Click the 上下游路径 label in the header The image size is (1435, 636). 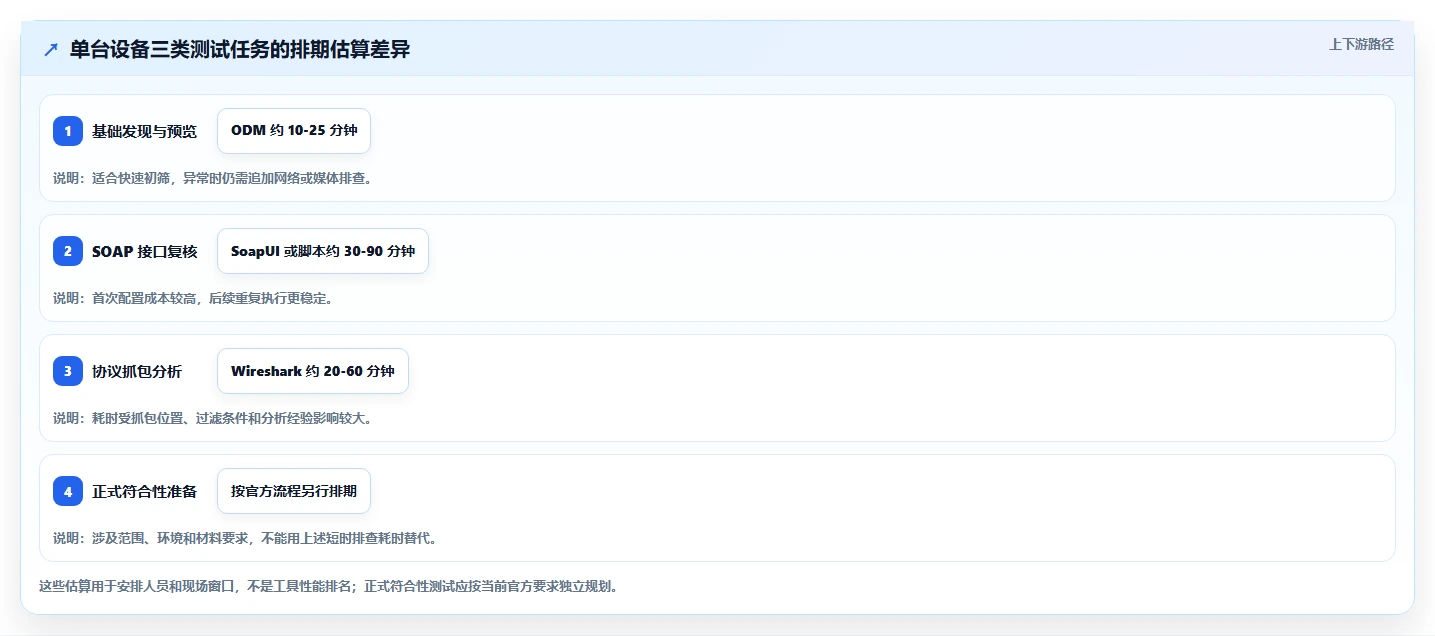tap(1361, 44)
